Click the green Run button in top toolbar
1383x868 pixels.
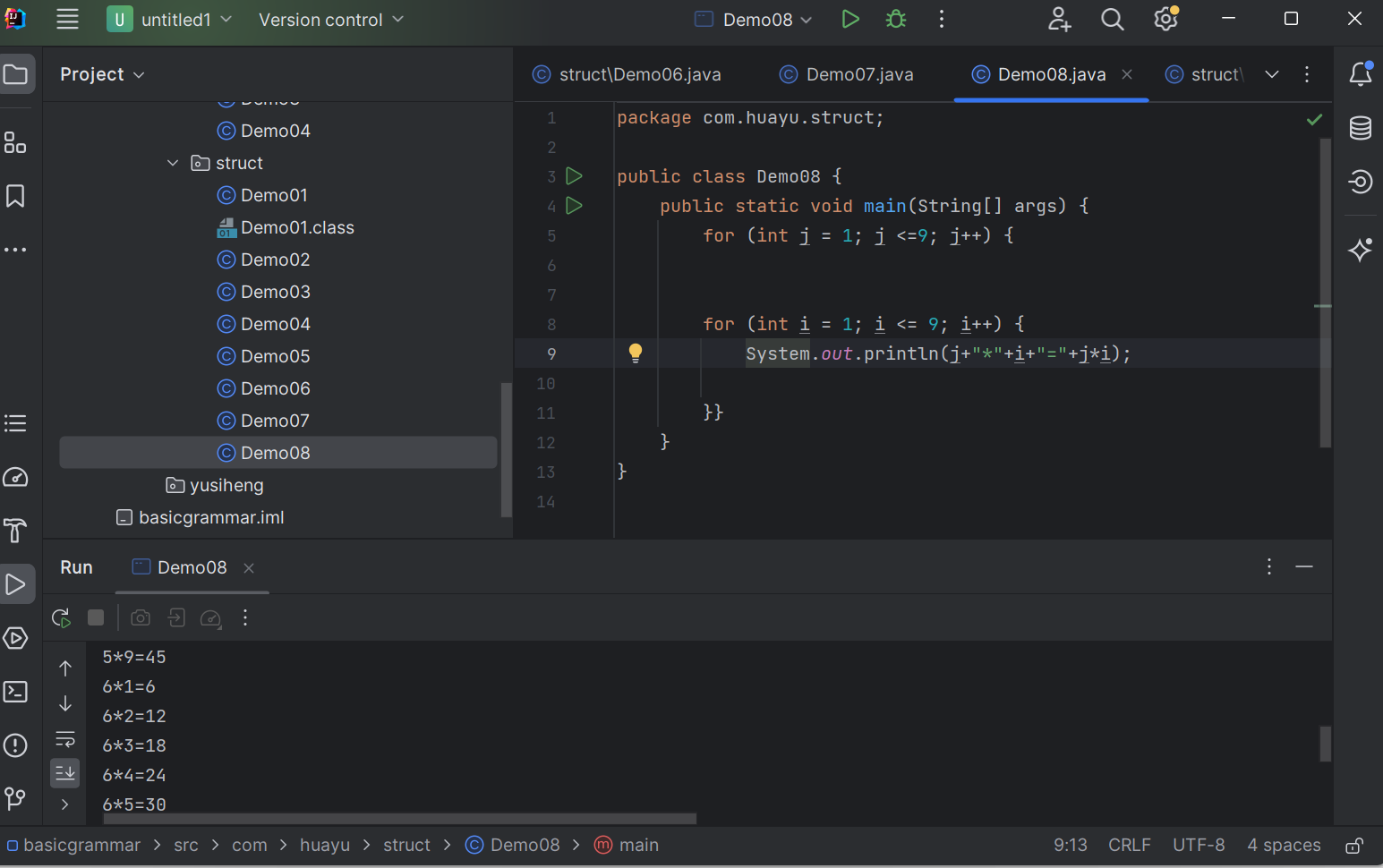[849, 20]
